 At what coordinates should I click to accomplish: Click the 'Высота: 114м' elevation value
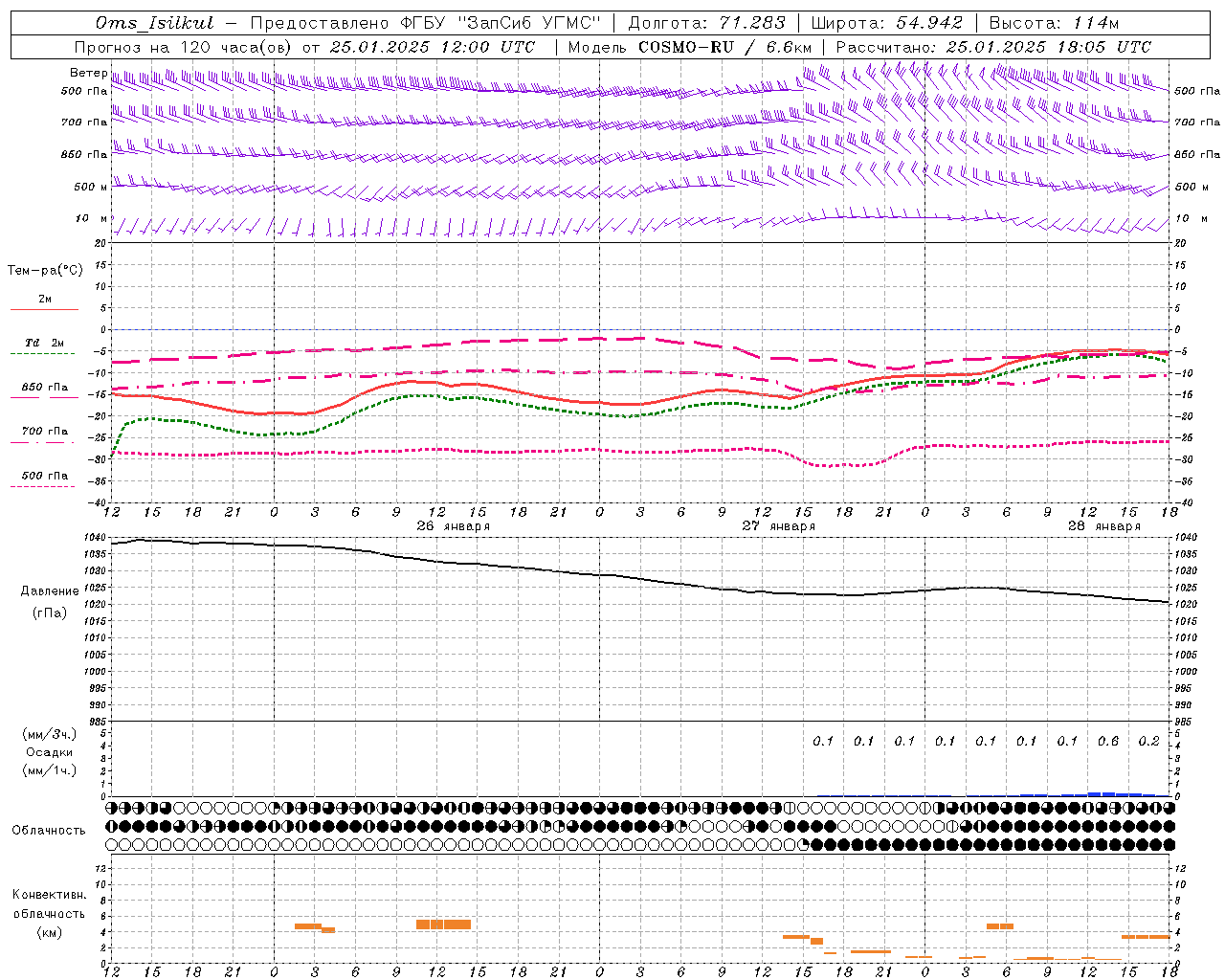click(x=1054, y=23)
